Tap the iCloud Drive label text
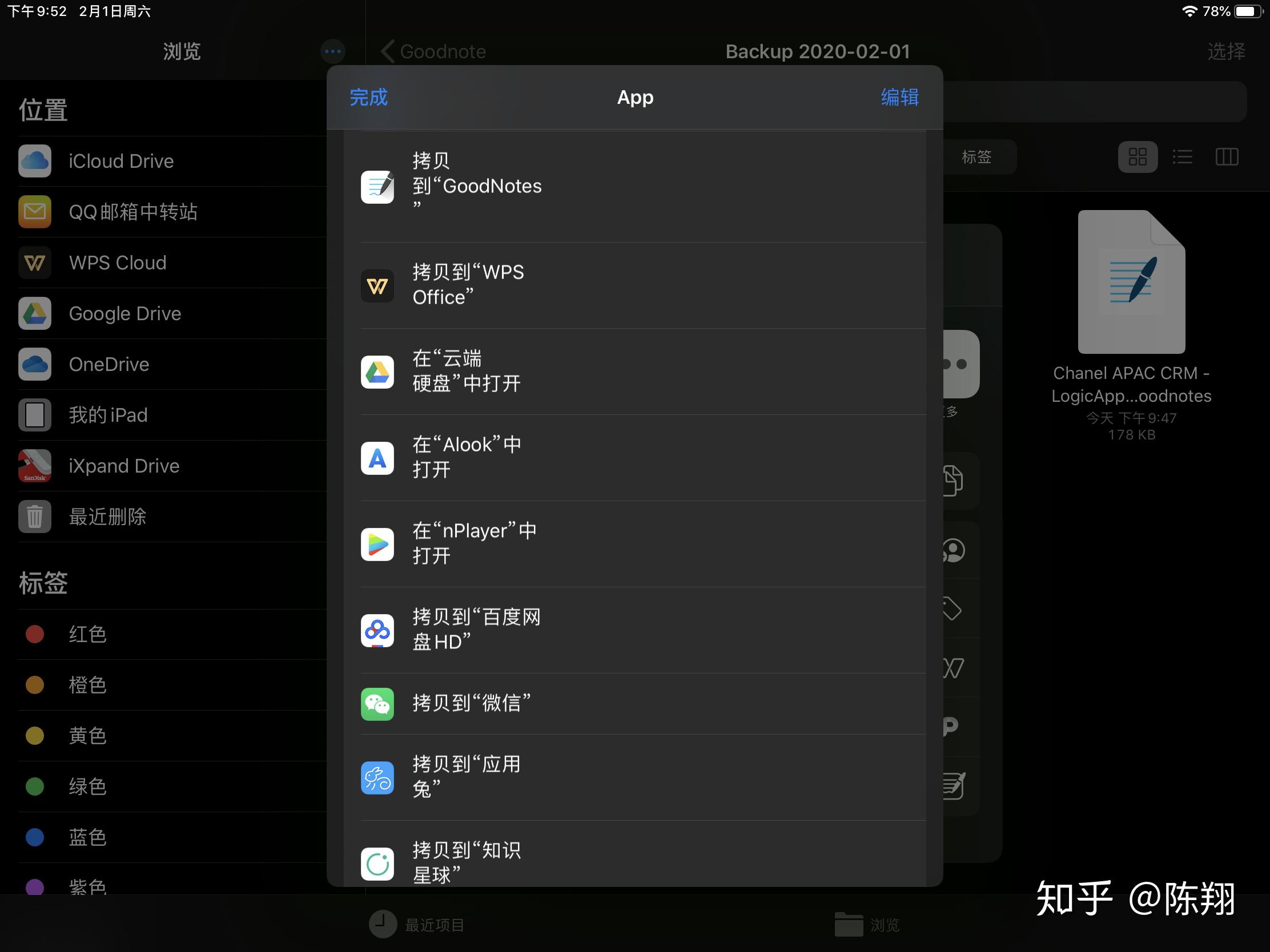This screenshot has height=952, width=1270. point(121,162)
